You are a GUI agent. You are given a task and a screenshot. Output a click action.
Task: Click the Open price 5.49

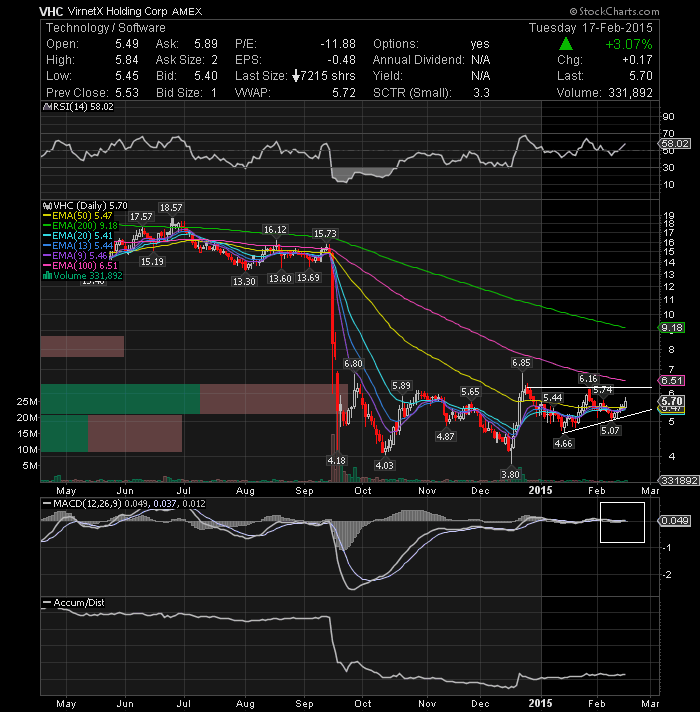point(127,44)
